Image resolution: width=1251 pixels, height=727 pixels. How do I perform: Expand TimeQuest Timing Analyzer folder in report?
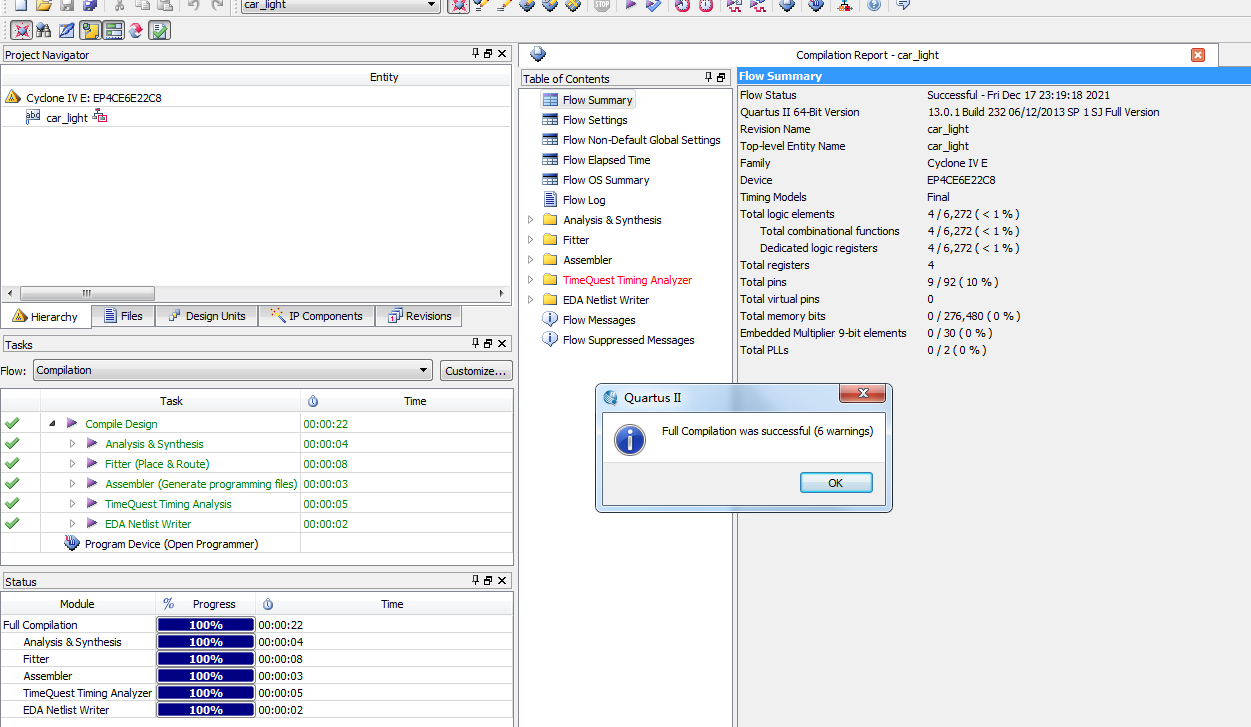(x=531, y=280)
